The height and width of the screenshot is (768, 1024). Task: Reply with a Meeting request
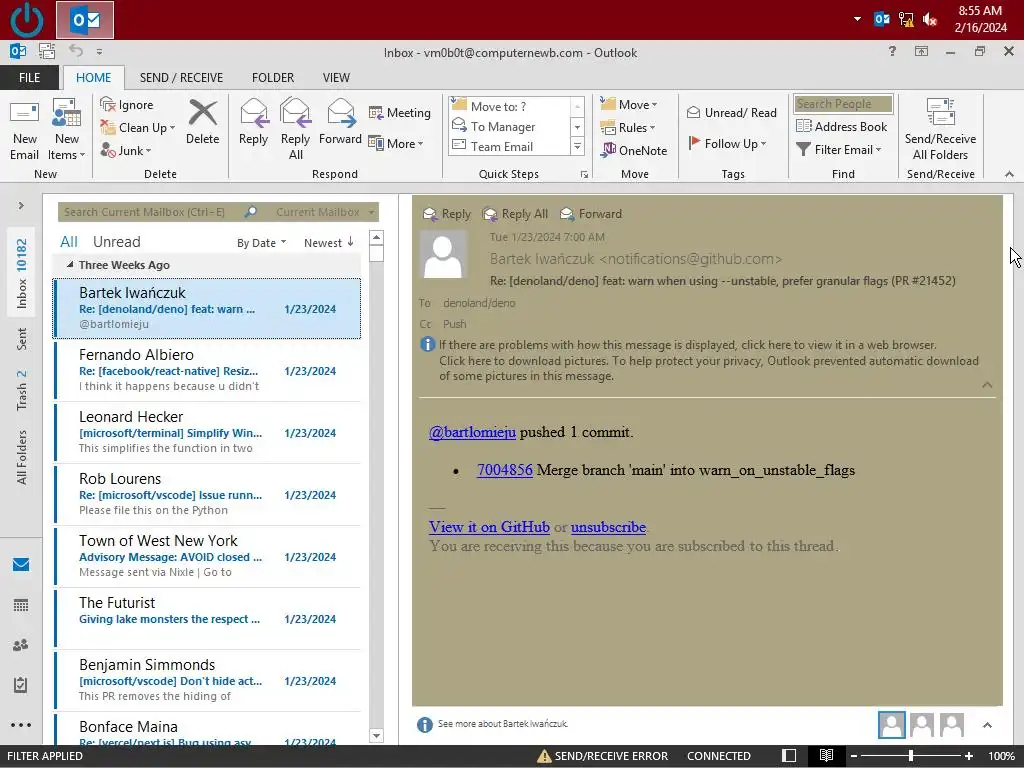[x=400, y=113]
